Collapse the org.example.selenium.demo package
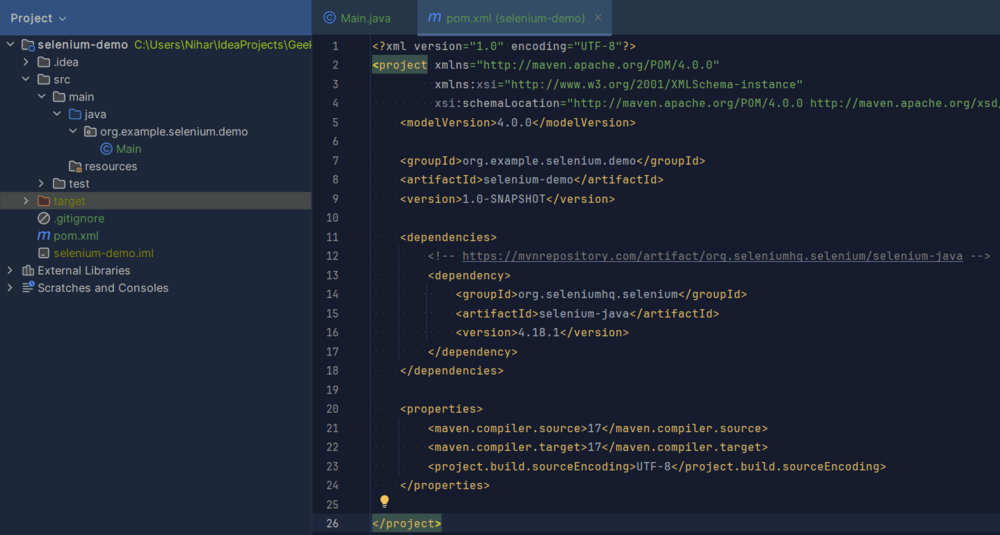 [73, 131]
